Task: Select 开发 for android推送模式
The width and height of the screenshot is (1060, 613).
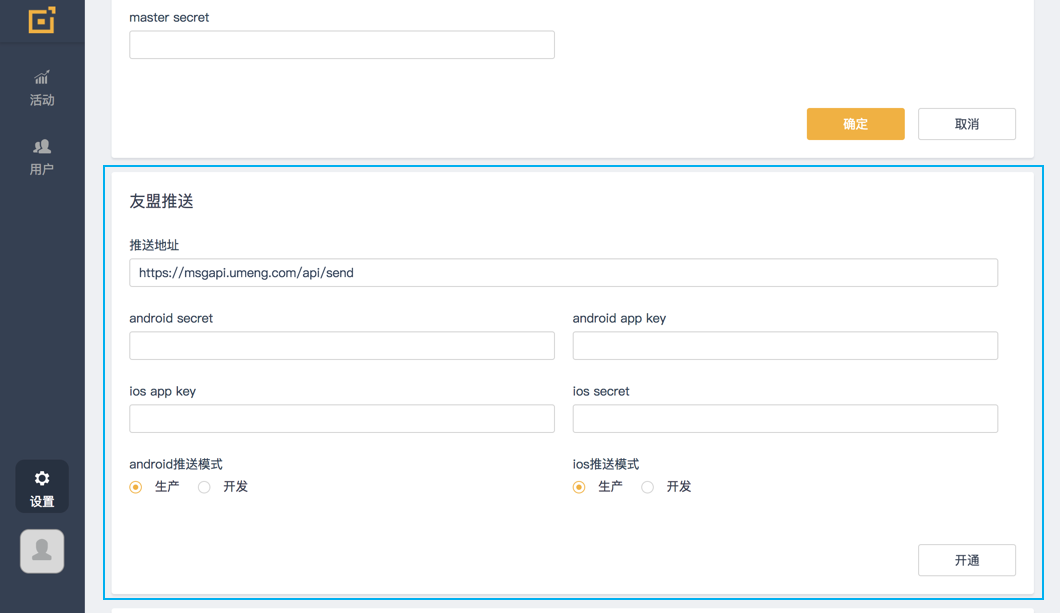Action: tap(204, 487)
